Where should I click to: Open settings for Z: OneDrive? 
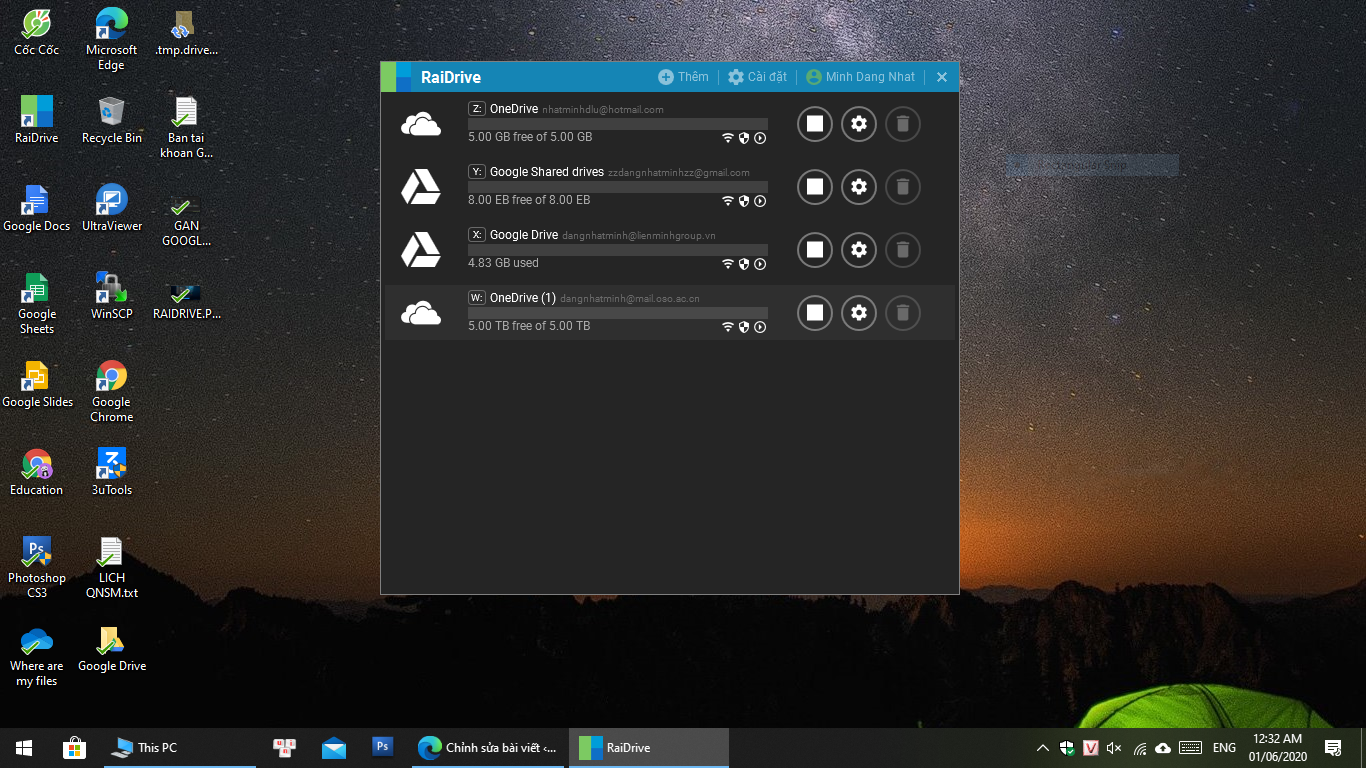[858, 124]
